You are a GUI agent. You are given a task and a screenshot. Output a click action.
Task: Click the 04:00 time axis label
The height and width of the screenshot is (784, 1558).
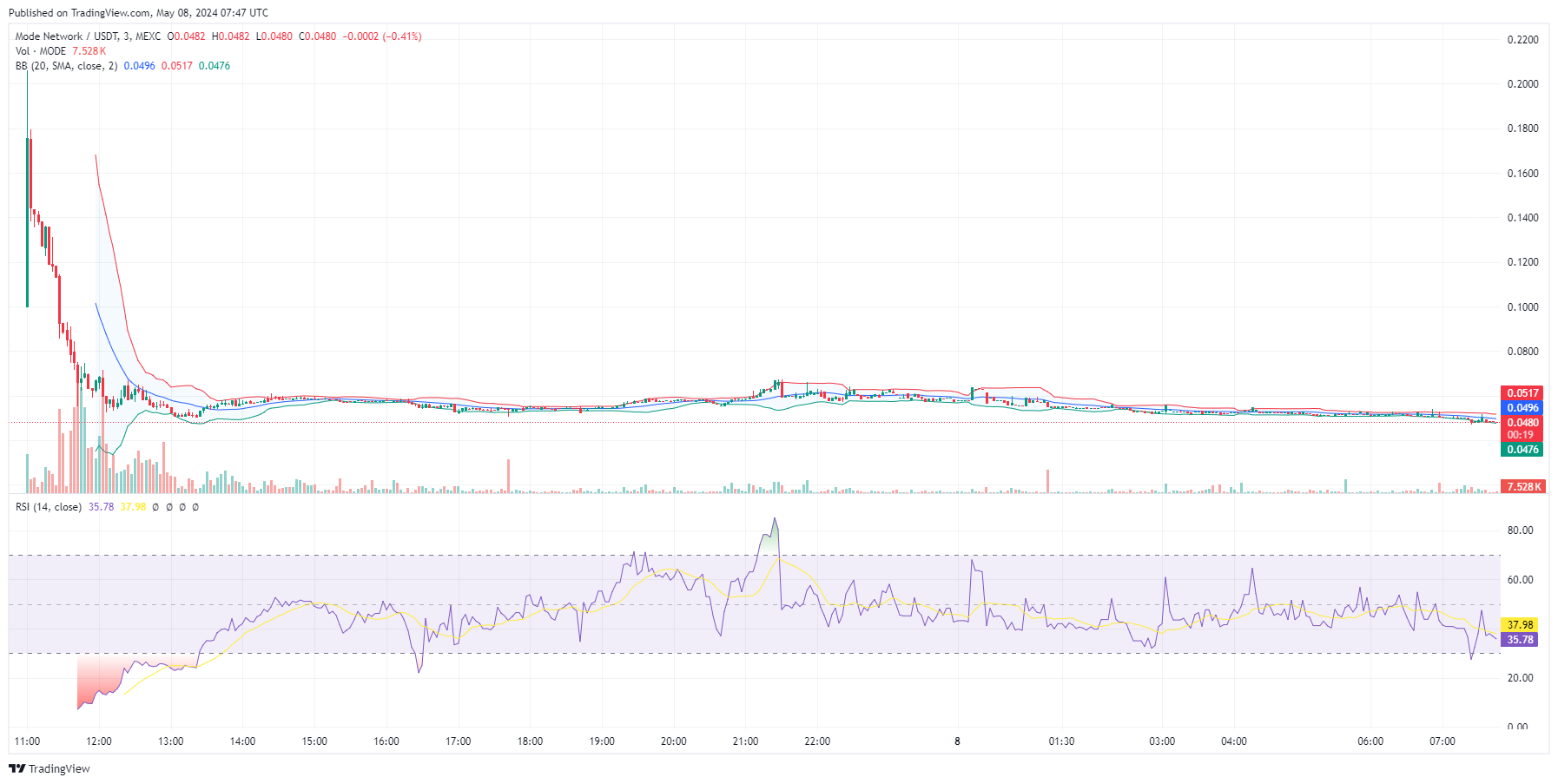(x=1234, y=741)
